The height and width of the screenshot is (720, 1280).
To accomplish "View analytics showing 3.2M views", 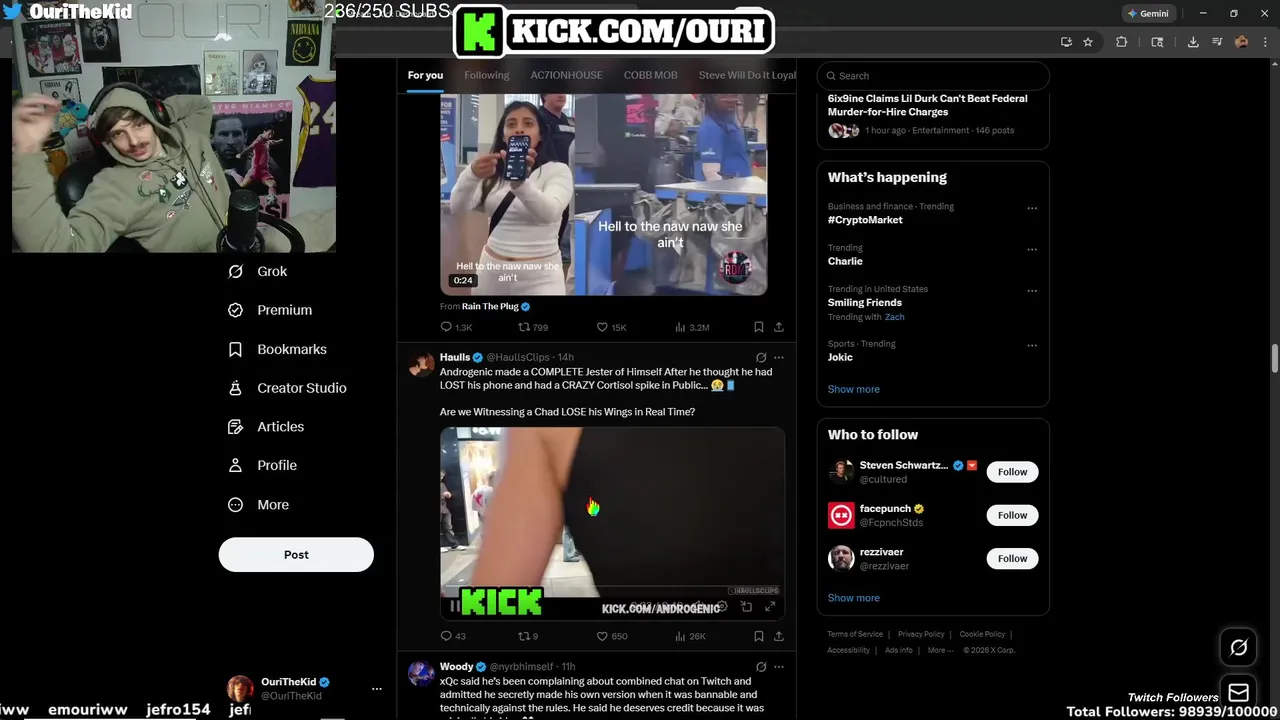I will coord(692,327).
